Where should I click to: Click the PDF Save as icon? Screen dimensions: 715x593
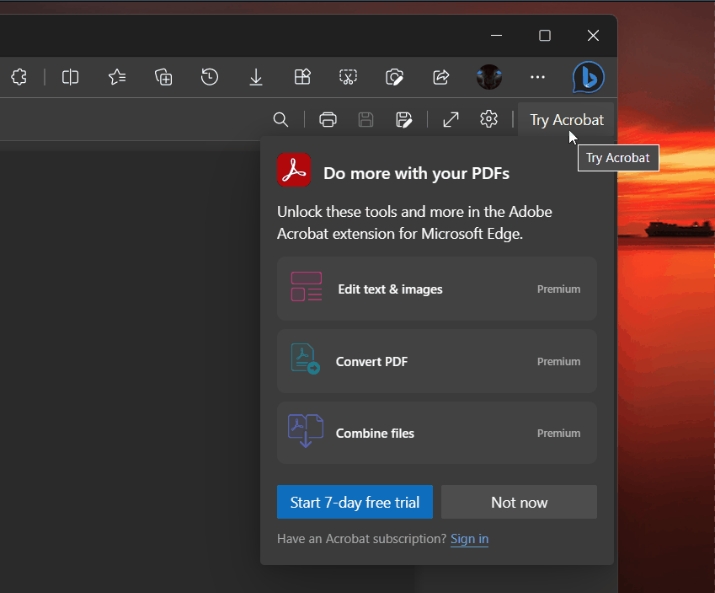click(x=404, y=120)
